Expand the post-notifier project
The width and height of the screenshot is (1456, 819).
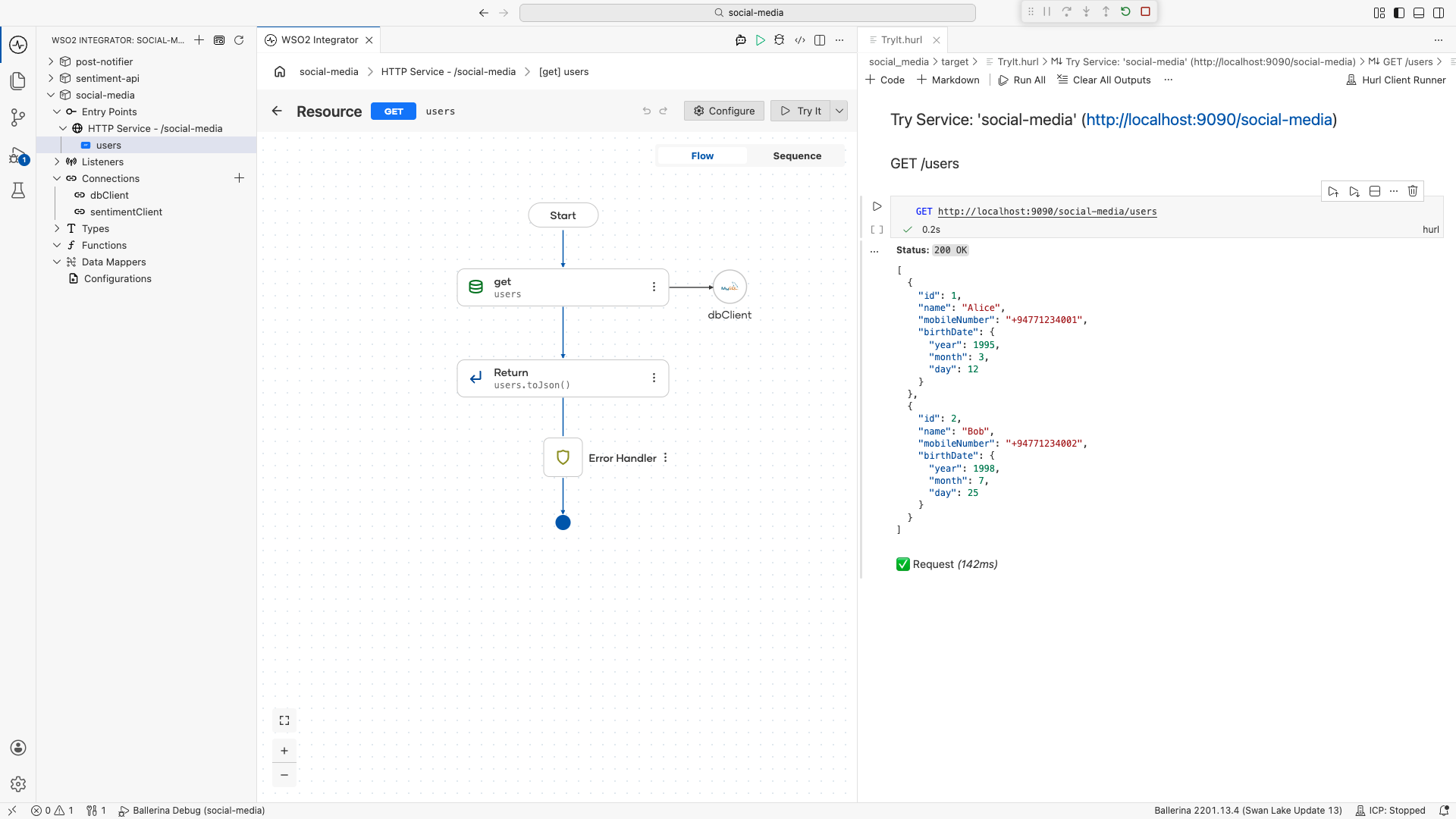coord(51,61)
